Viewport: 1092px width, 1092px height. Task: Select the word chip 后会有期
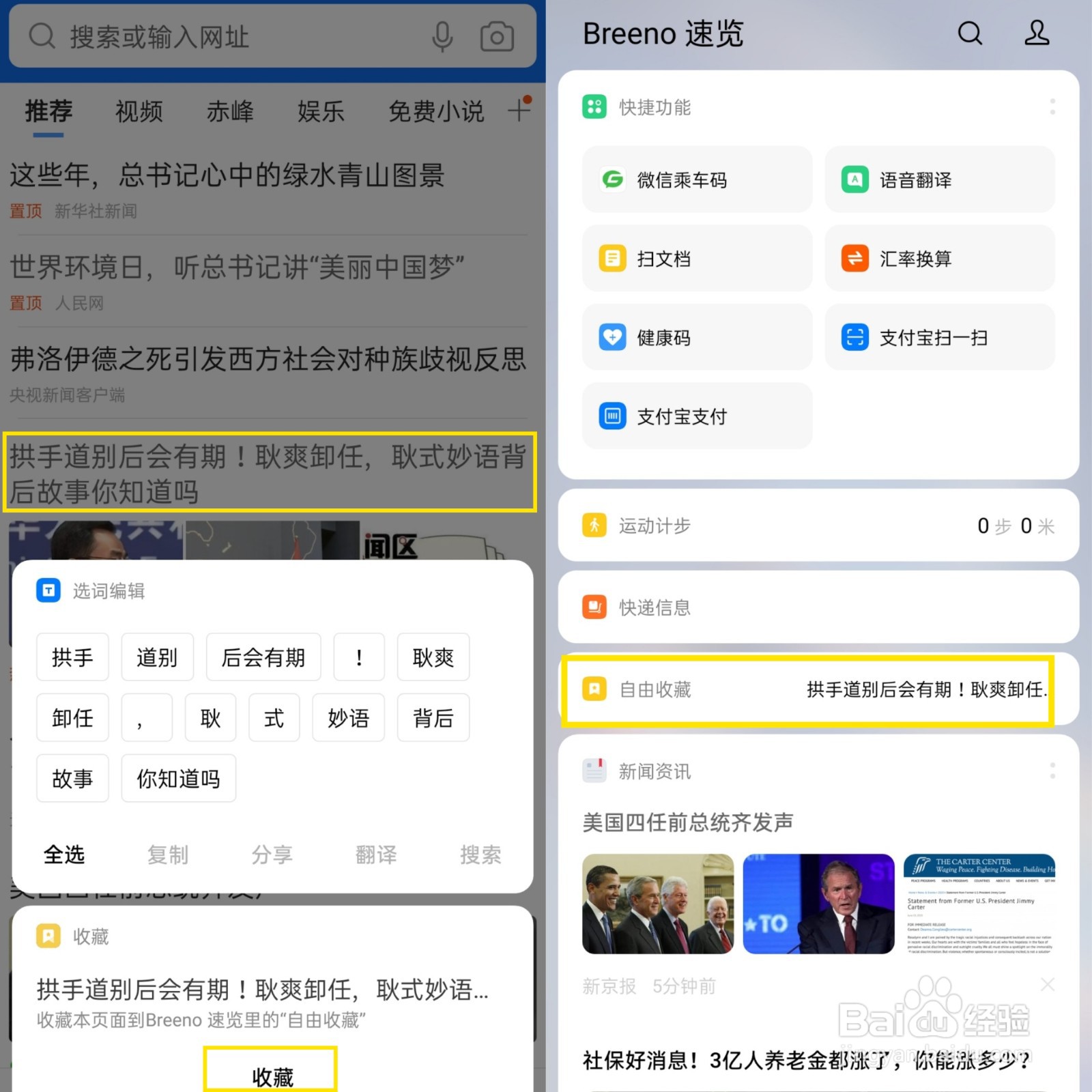pos(263,657)
